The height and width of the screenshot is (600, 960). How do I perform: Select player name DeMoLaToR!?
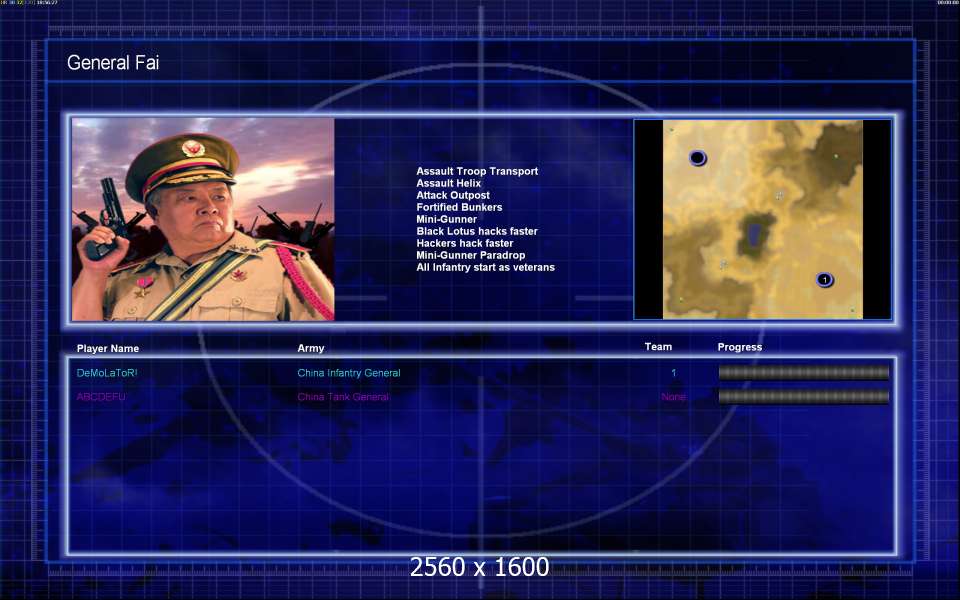(107, 373)
